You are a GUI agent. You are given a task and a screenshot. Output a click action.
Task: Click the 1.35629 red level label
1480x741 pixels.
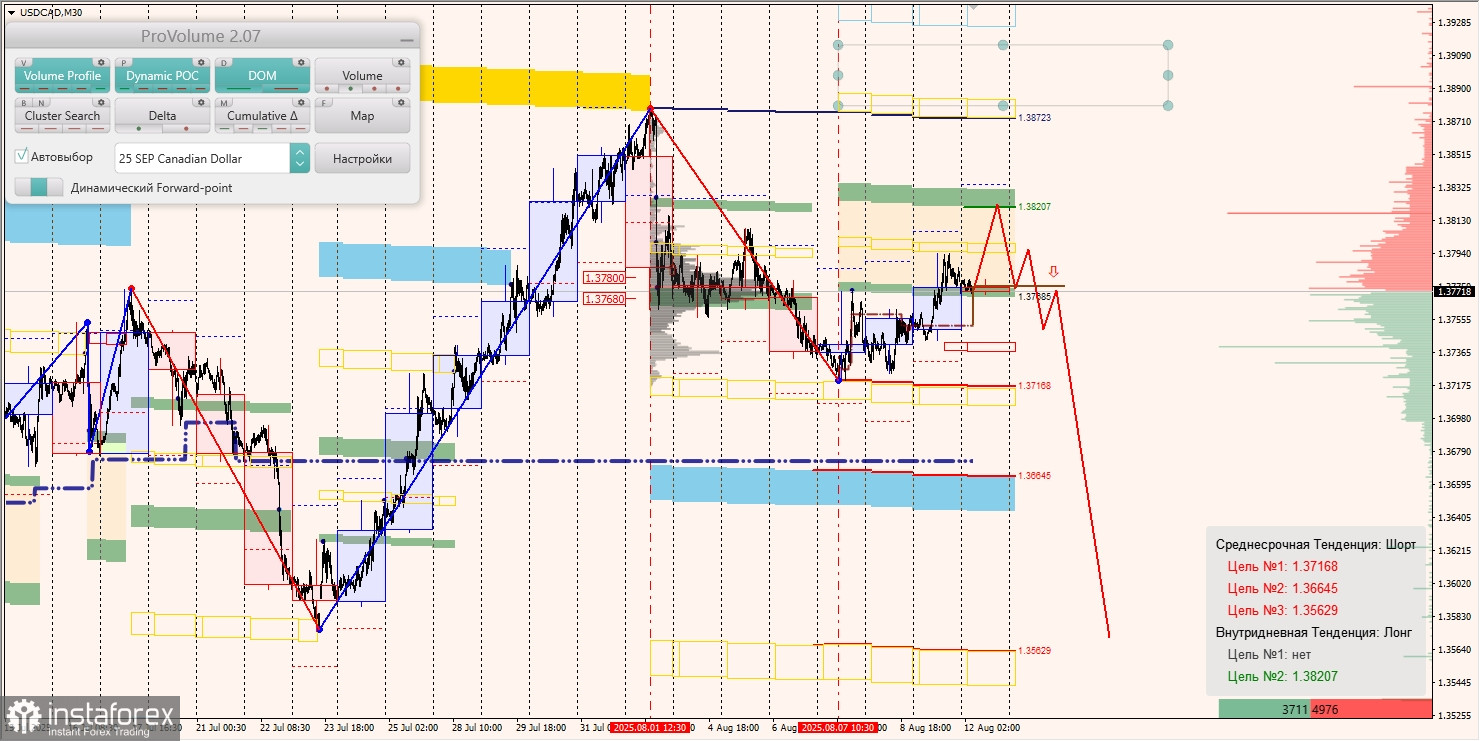[1034, 650]
